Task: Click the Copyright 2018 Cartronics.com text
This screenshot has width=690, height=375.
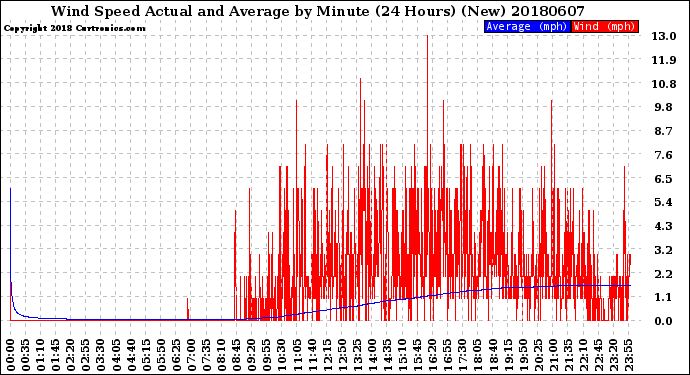Action: pos(74,28)
